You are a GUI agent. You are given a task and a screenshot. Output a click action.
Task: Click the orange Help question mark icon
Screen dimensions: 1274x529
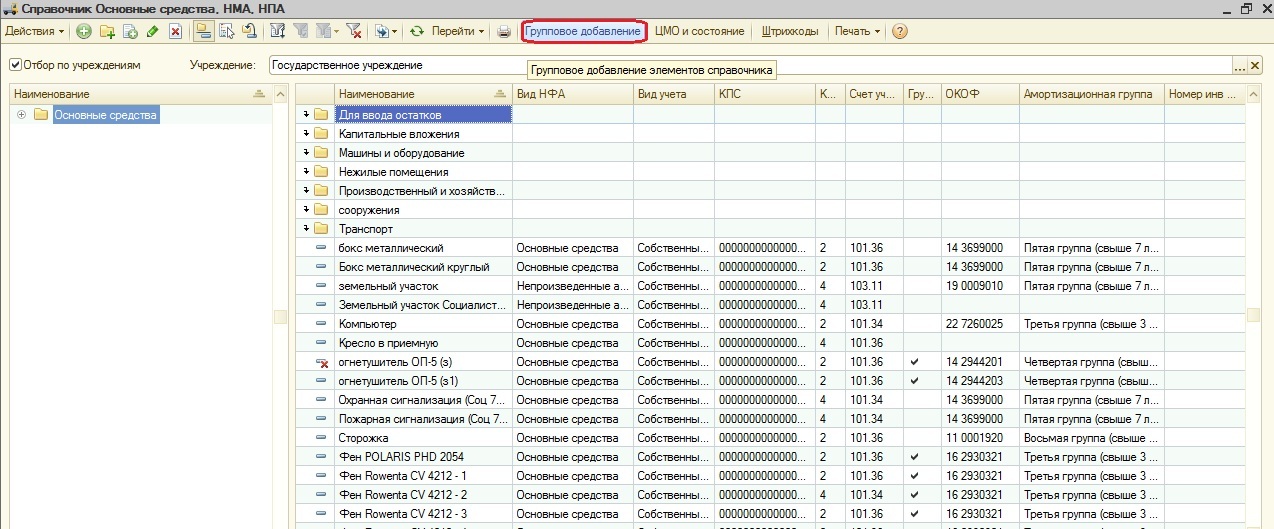(900, 31)
